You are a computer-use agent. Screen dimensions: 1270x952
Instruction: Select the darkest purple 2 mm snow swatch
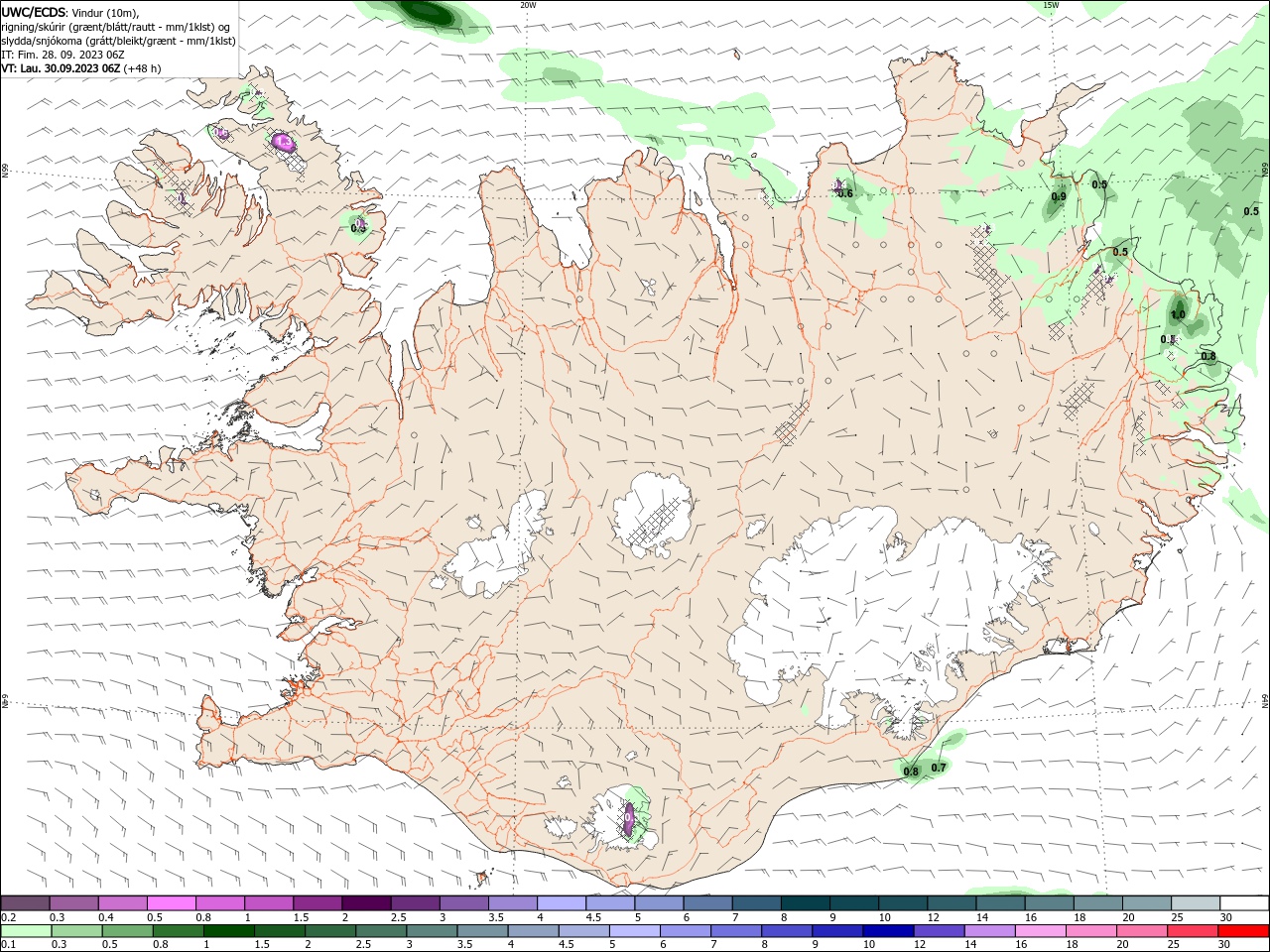366,903
